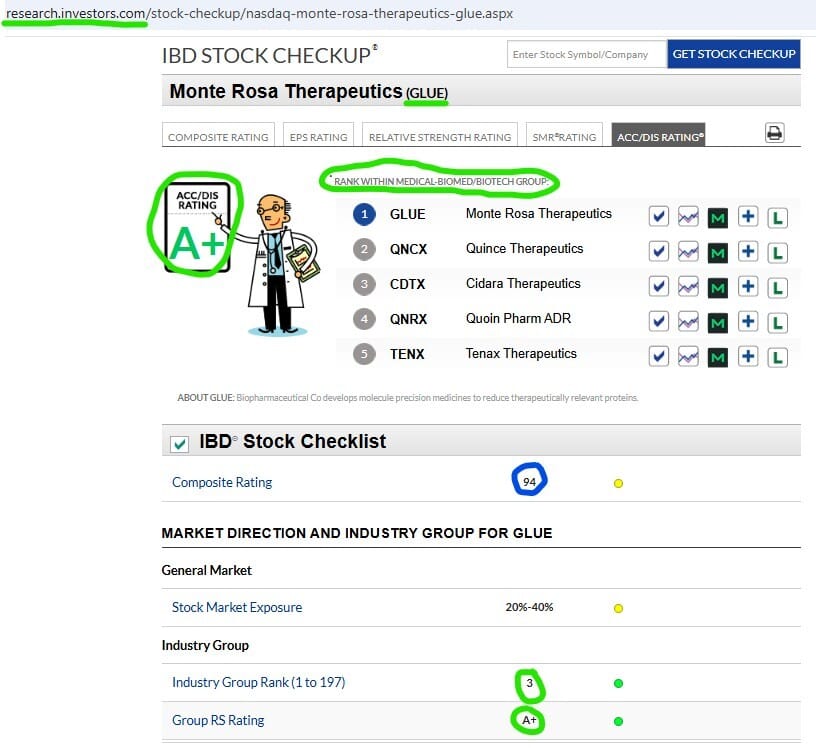Click the L icon in GLUE row

pos(777,218)
